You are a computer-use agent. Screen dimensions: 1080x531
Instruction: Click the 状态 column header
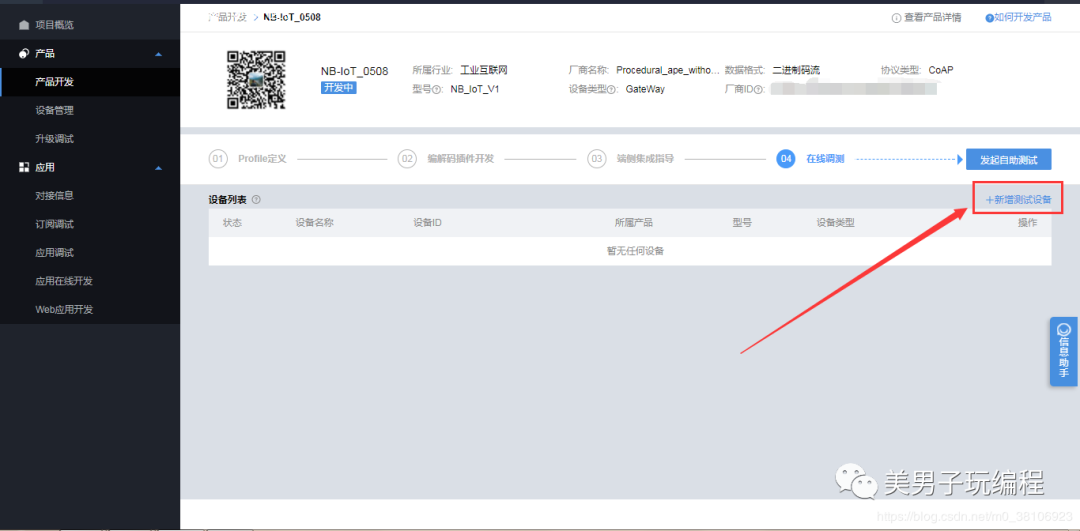tap(232, 223)
